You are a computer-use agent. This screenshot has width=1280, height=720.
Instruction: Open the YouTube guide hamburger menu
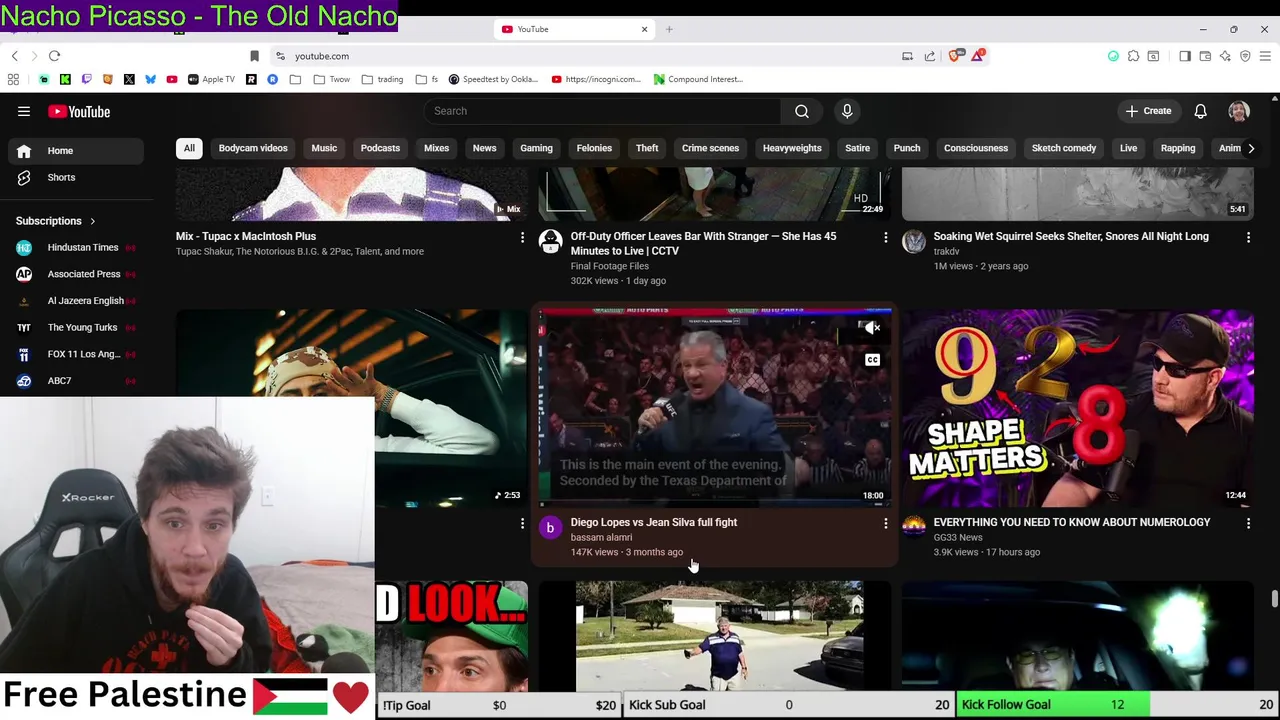pyautogui.click(x=24, y=112)
